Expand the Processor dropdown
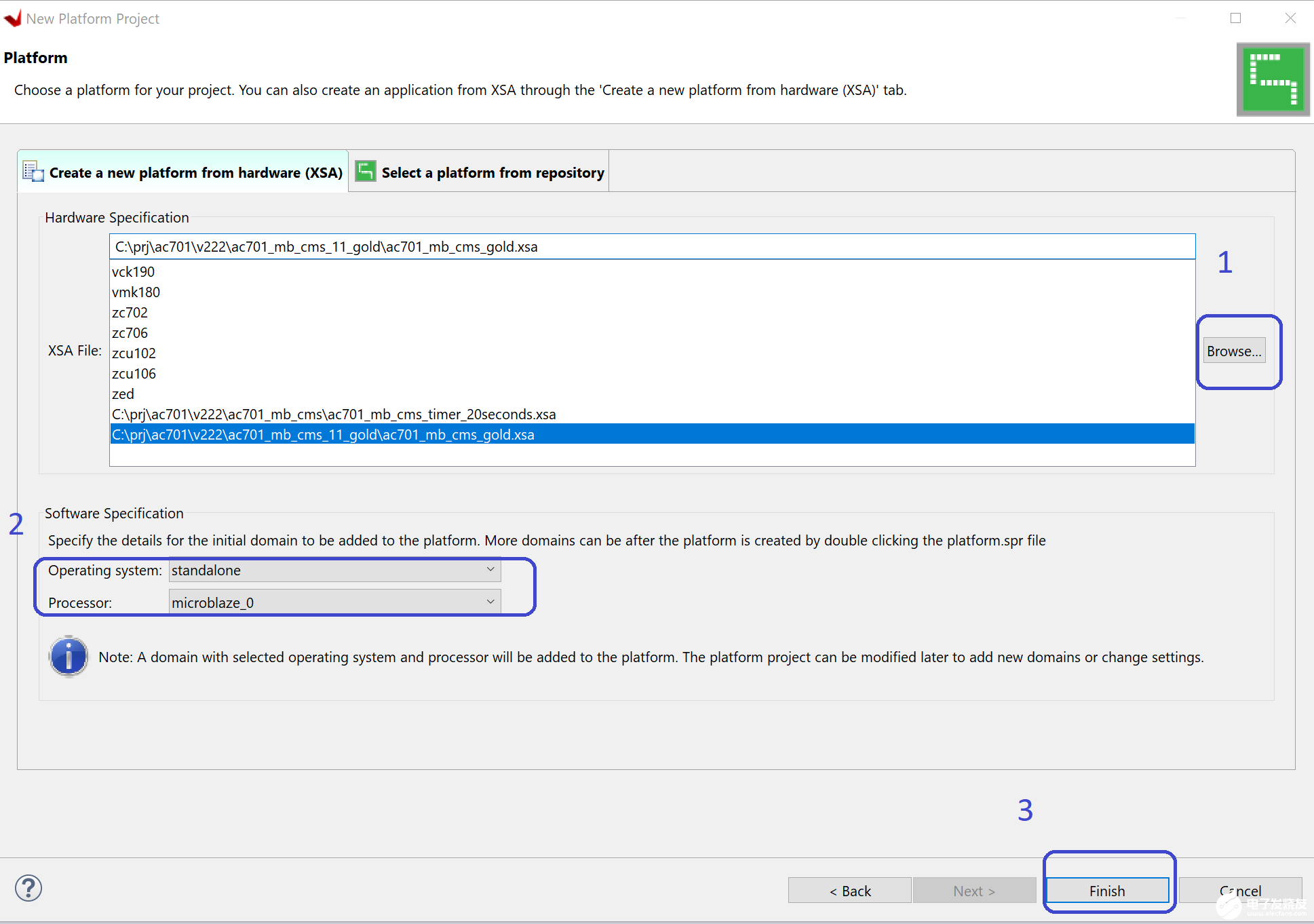 [x=489, y=601]
